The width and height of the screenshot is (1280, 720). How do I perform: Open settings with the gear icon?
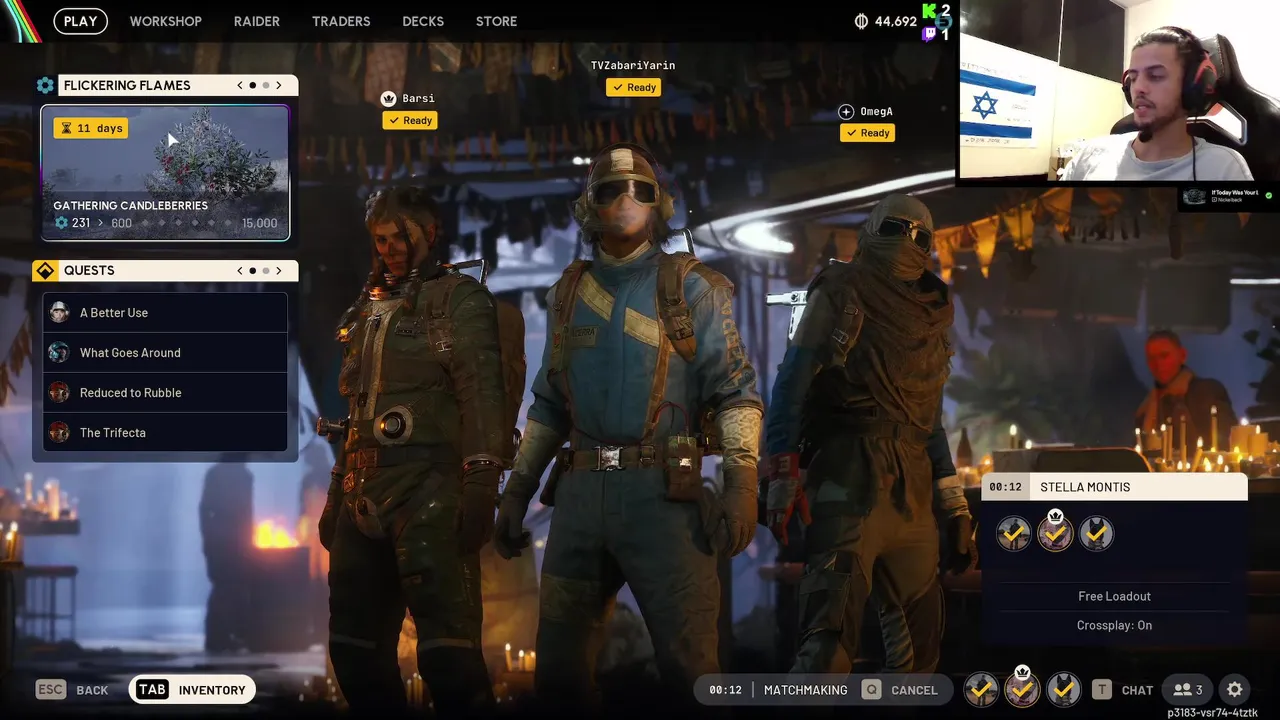point(1235,690)
